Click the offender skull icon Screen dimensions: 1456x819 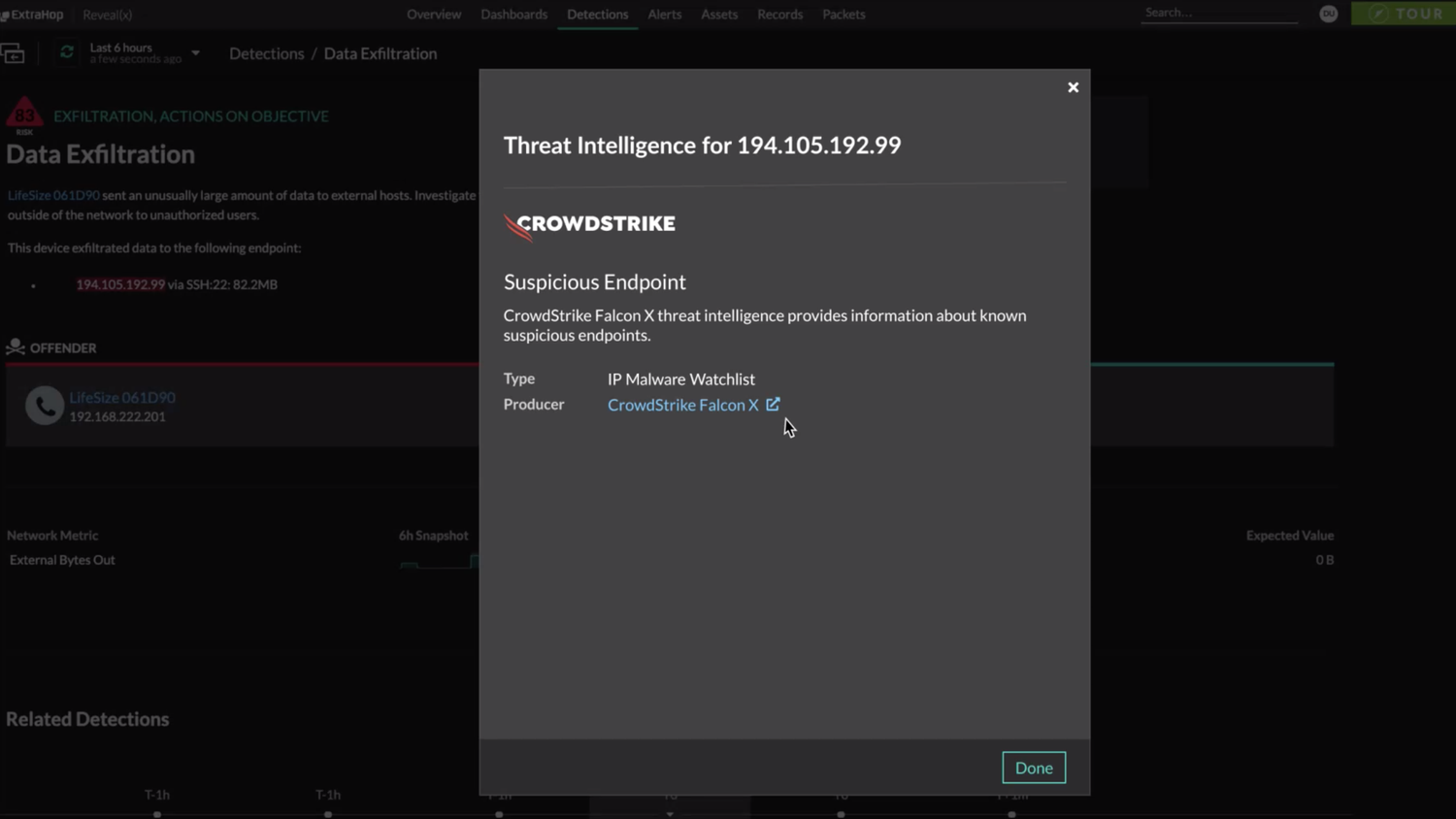point(16,346)
